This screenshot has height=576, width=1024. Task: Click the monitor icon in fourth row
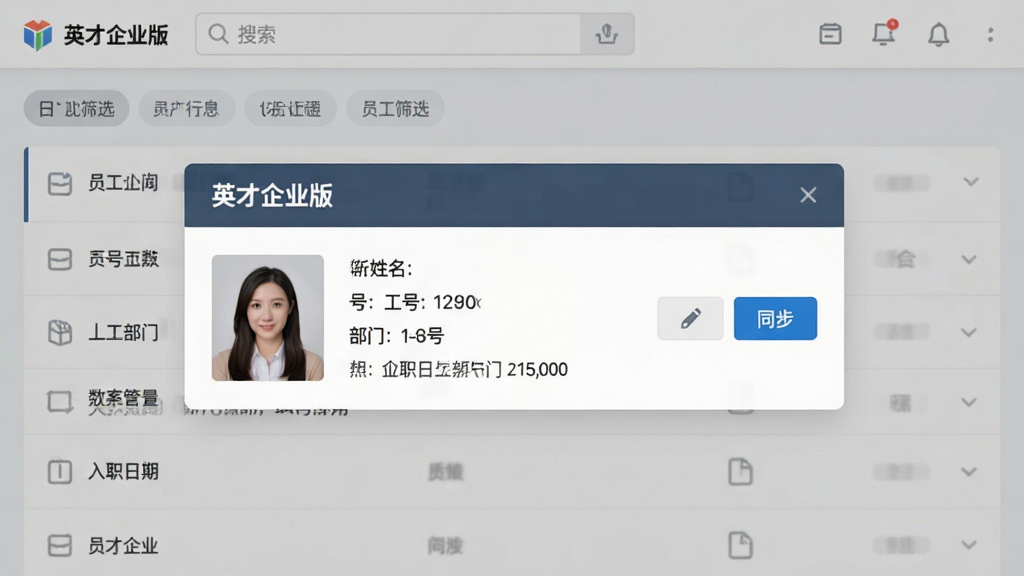[59, 402]
